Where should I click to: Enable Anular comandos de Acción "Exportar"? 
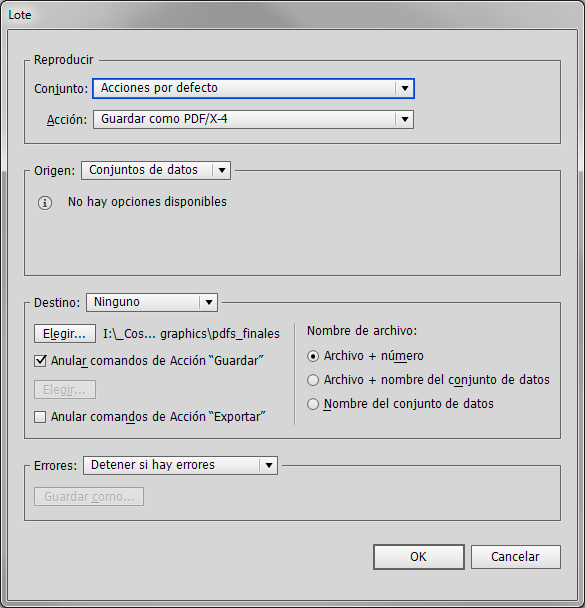[40, 417]
